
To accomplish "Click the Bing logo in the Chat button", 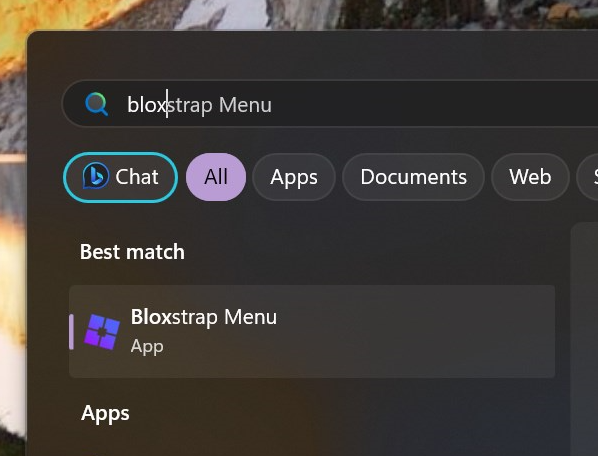I will click(95, 176).
